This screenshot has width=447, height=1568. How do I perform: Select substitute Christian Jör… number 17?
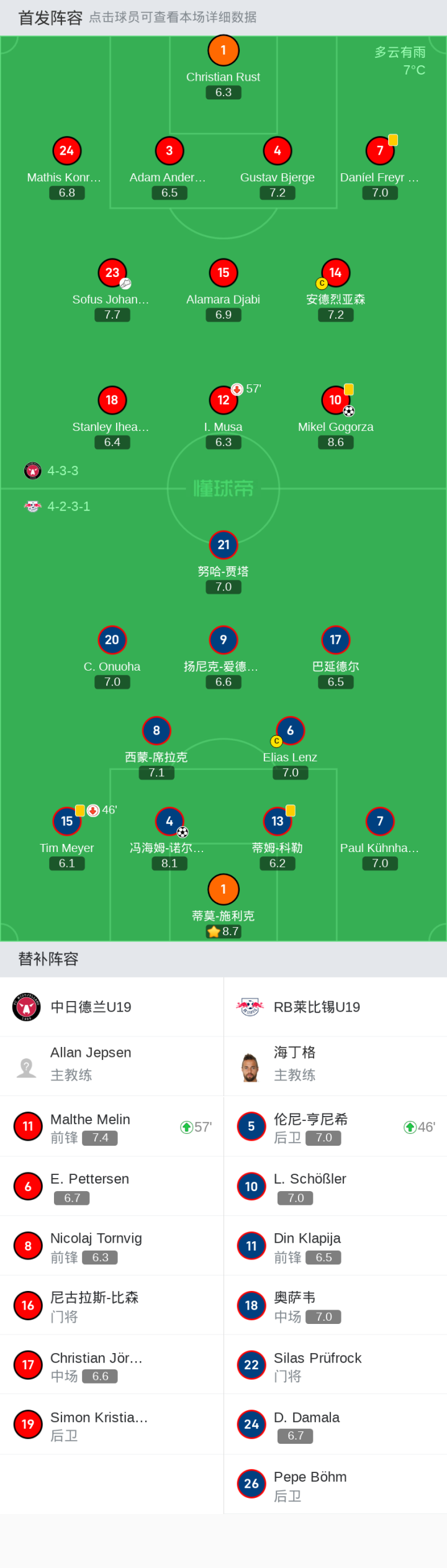coord(112,1365)
